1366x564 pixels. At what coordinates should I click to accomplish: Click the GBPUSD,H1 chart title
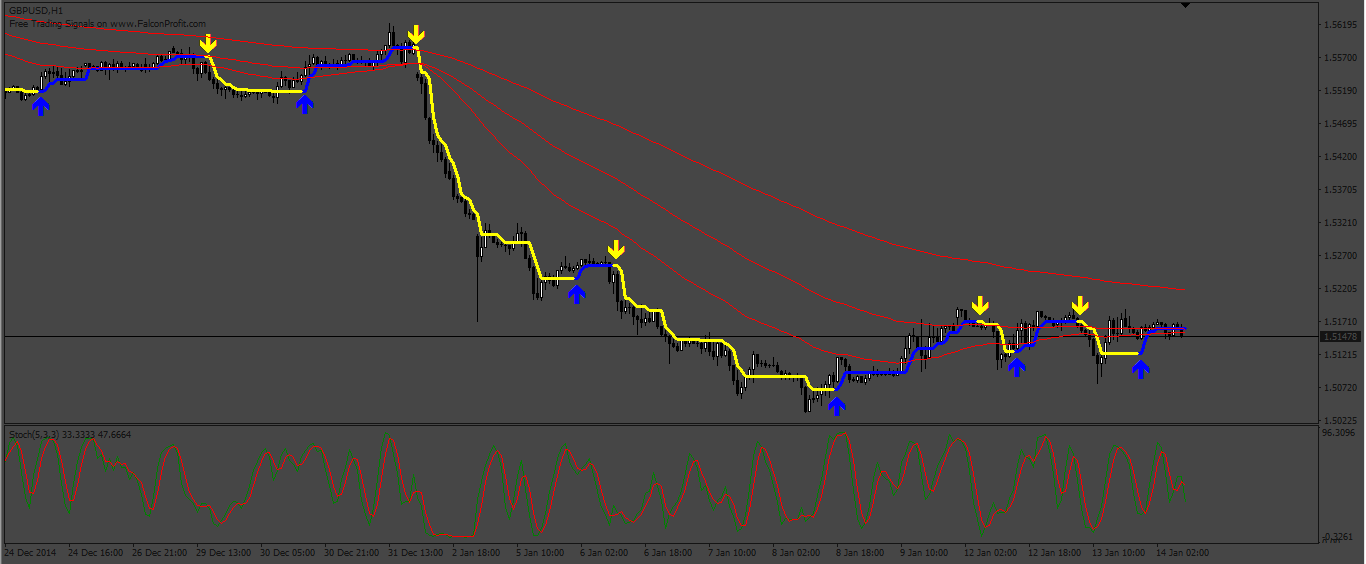click(x=36, y=10)
